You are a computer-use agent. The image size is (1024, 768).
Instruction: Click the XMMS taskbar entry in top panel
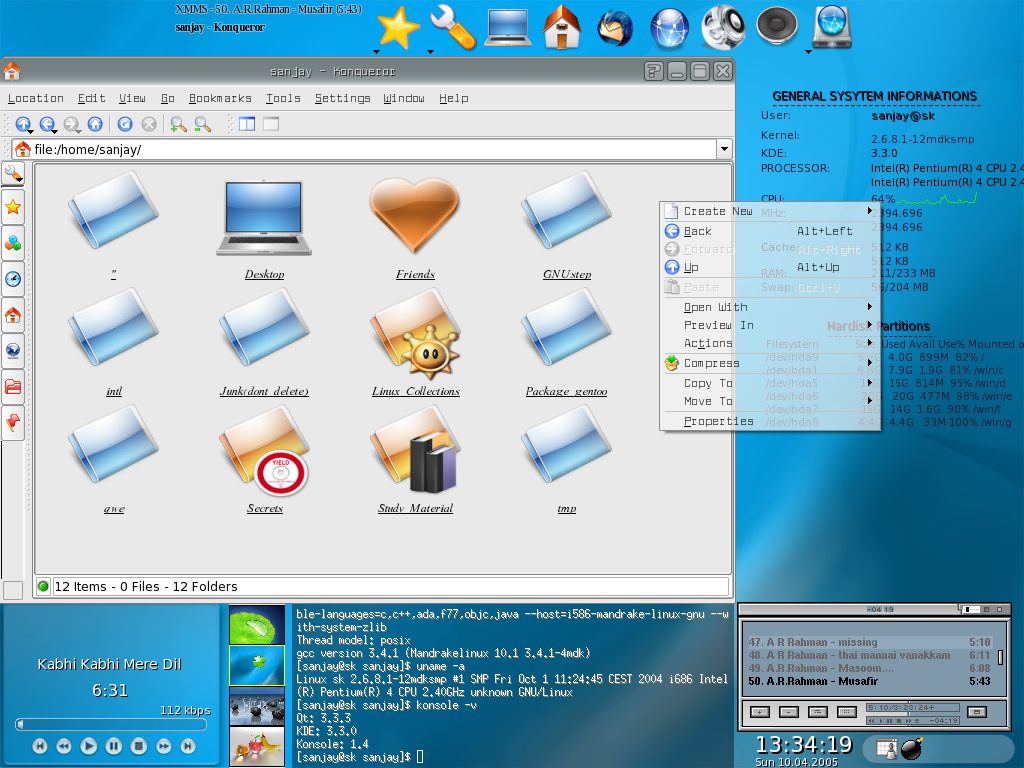pyautogui.click(x=268, y=9)
